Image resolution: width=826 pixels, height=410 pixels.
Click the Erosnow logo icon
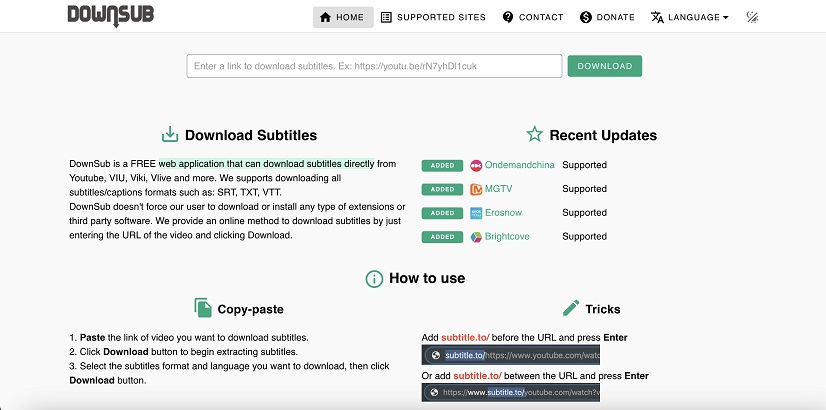(x=476, y=213)
